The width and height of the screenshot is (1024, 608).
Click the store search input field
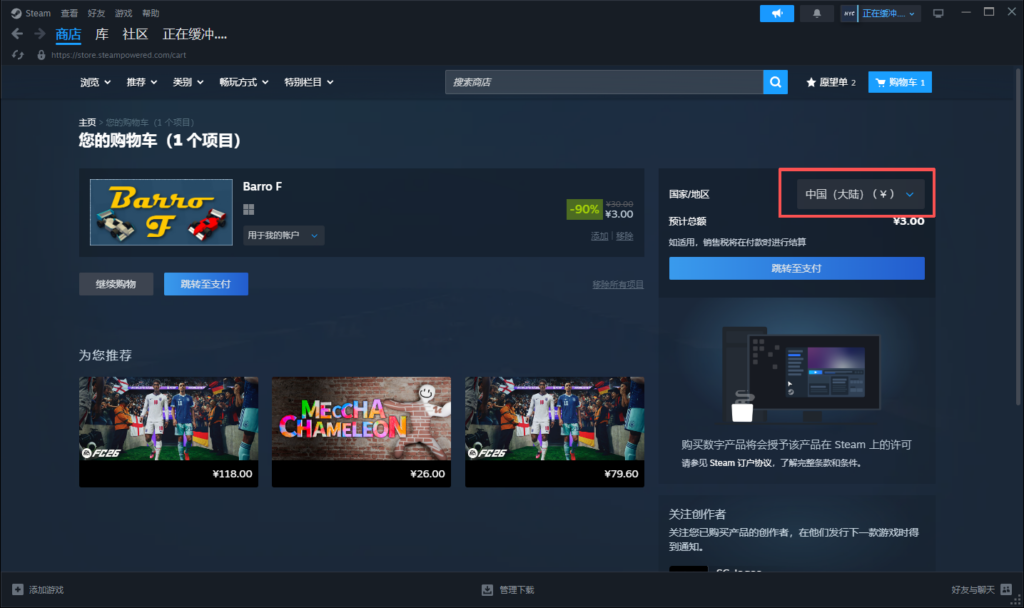[x=604, y=82]
